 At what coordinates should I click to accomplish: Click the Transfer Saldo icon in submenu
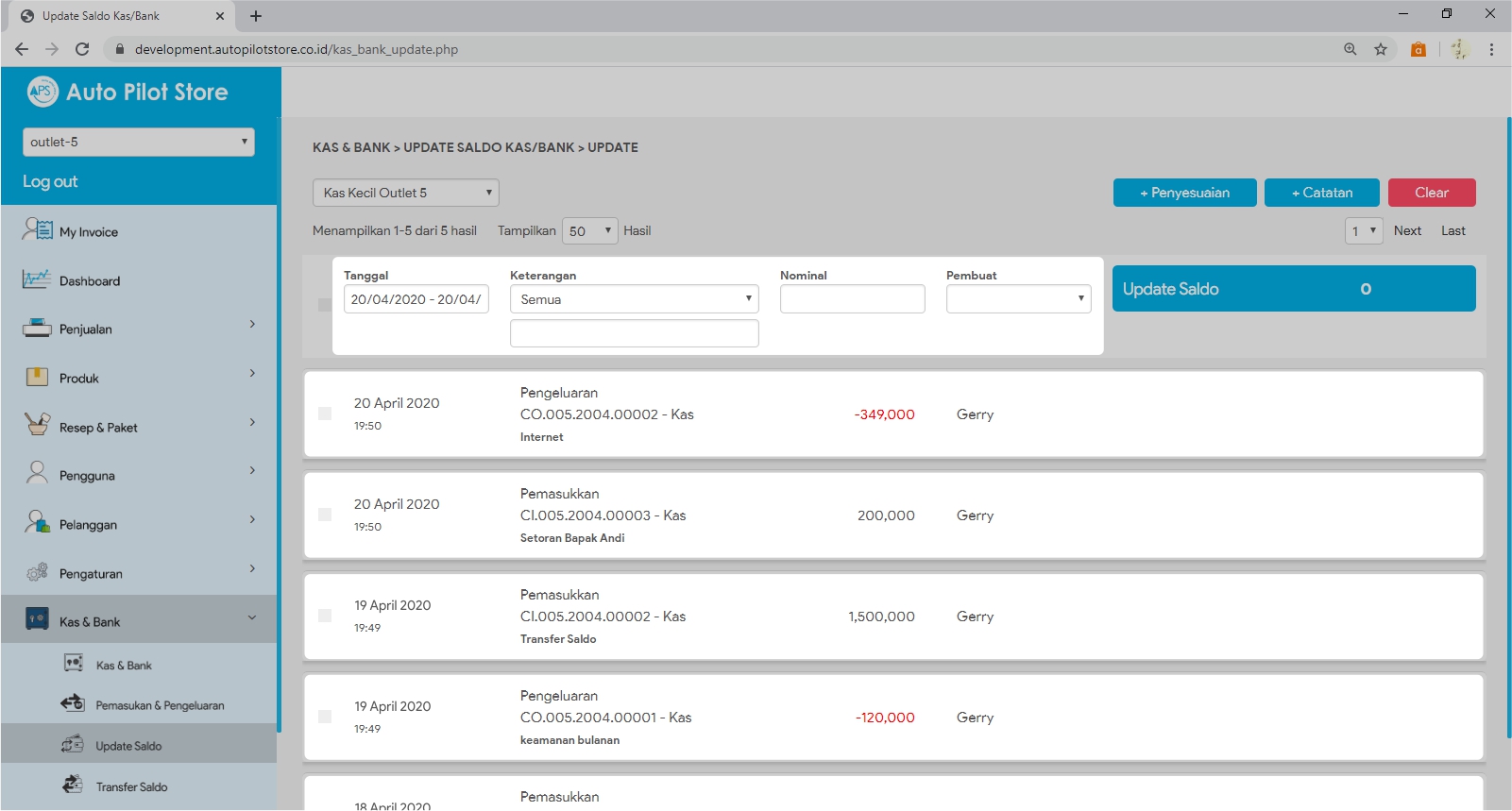click(x=73, y=785)
